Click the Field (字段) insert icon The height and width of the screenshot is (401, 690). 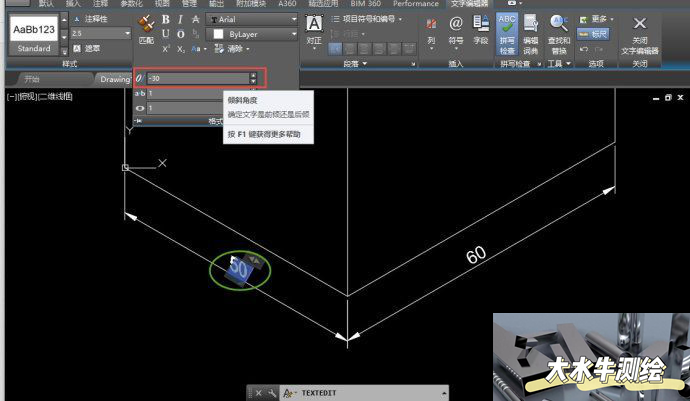[481, 29]
